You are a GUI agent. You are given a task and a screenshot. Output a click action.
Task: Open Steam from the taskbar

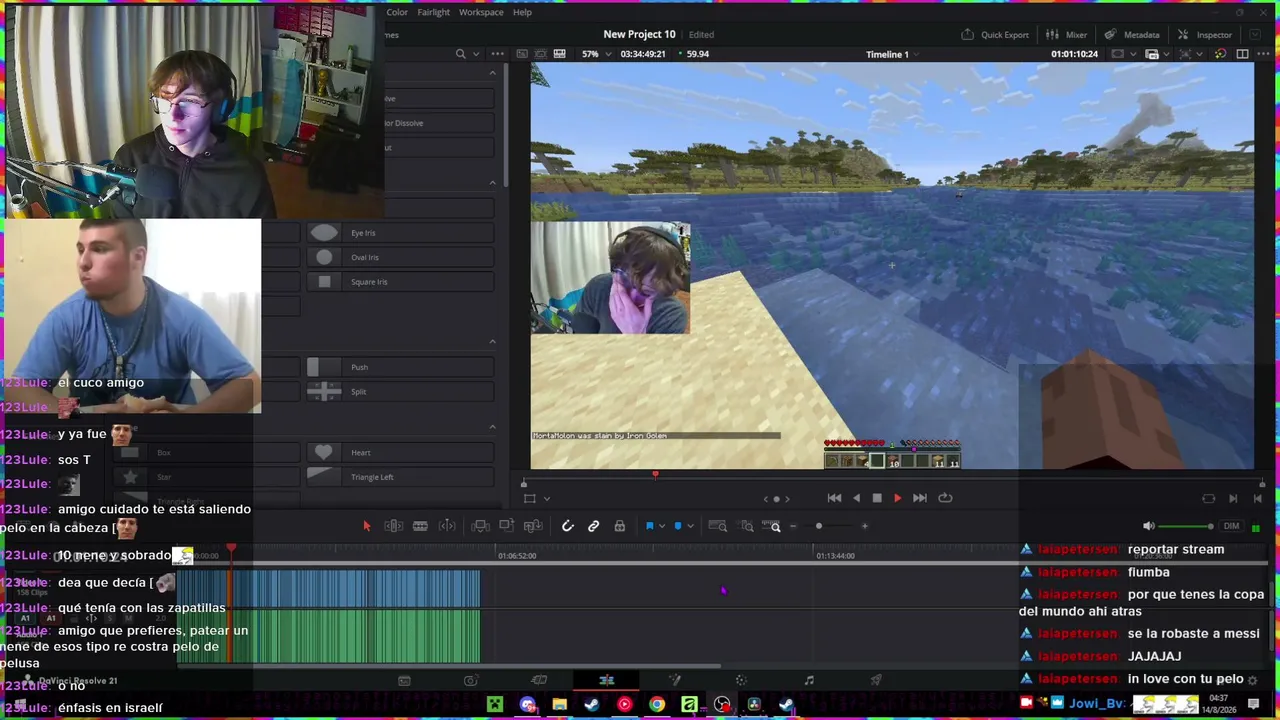[x=592, y=705]
